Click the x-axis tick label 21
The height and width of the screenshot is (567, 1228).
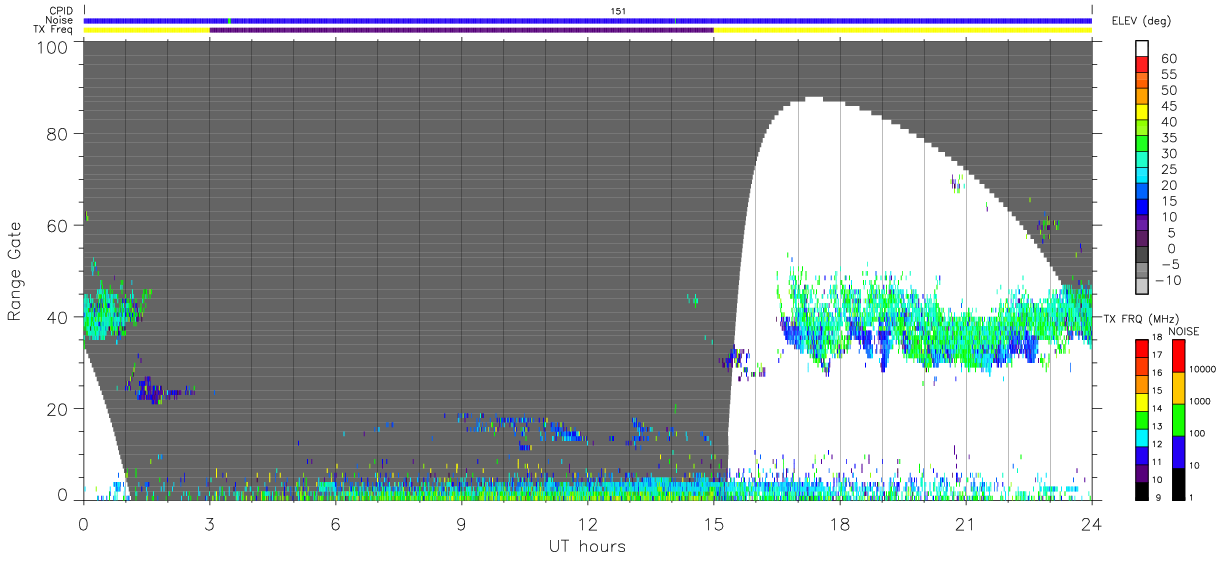[965, 522]
